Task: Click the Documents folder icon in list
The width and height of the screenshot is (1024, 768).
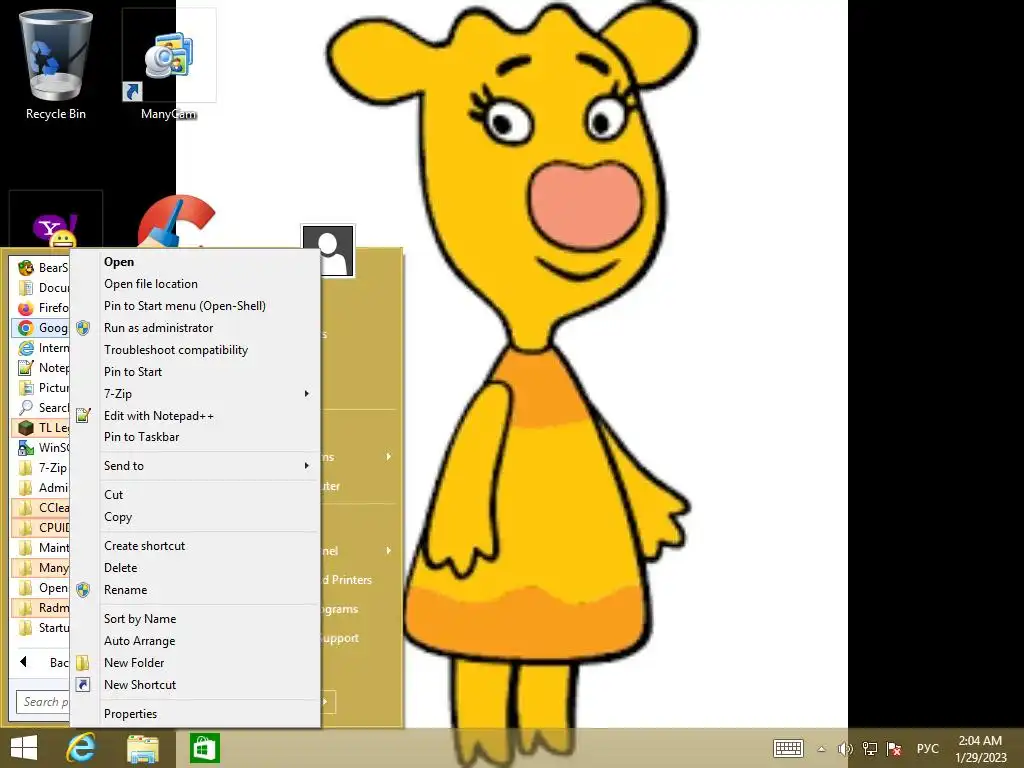Action: click(x=26, y=288)
